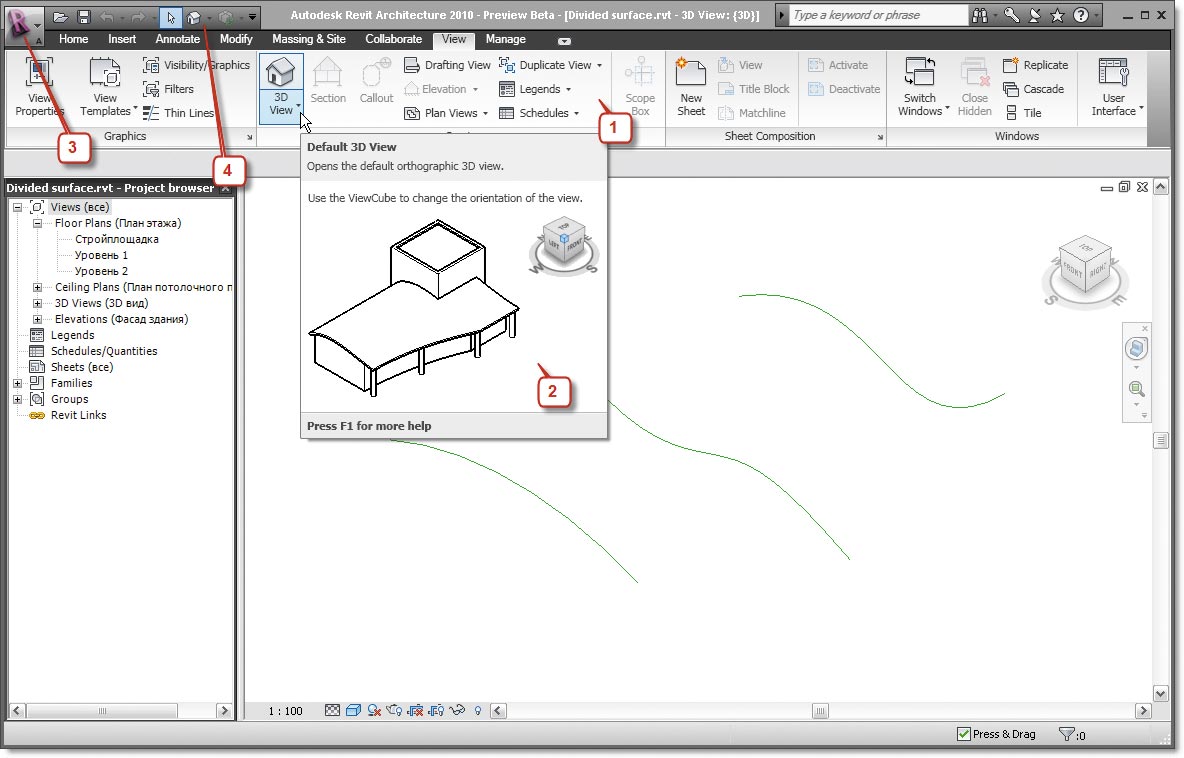Open the Legends dropdown

(569, 89)
